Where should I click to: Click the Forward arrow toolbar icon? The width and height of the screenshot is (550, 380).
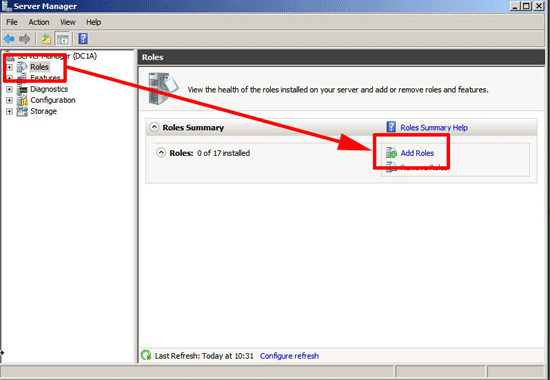tap(25, 39)
